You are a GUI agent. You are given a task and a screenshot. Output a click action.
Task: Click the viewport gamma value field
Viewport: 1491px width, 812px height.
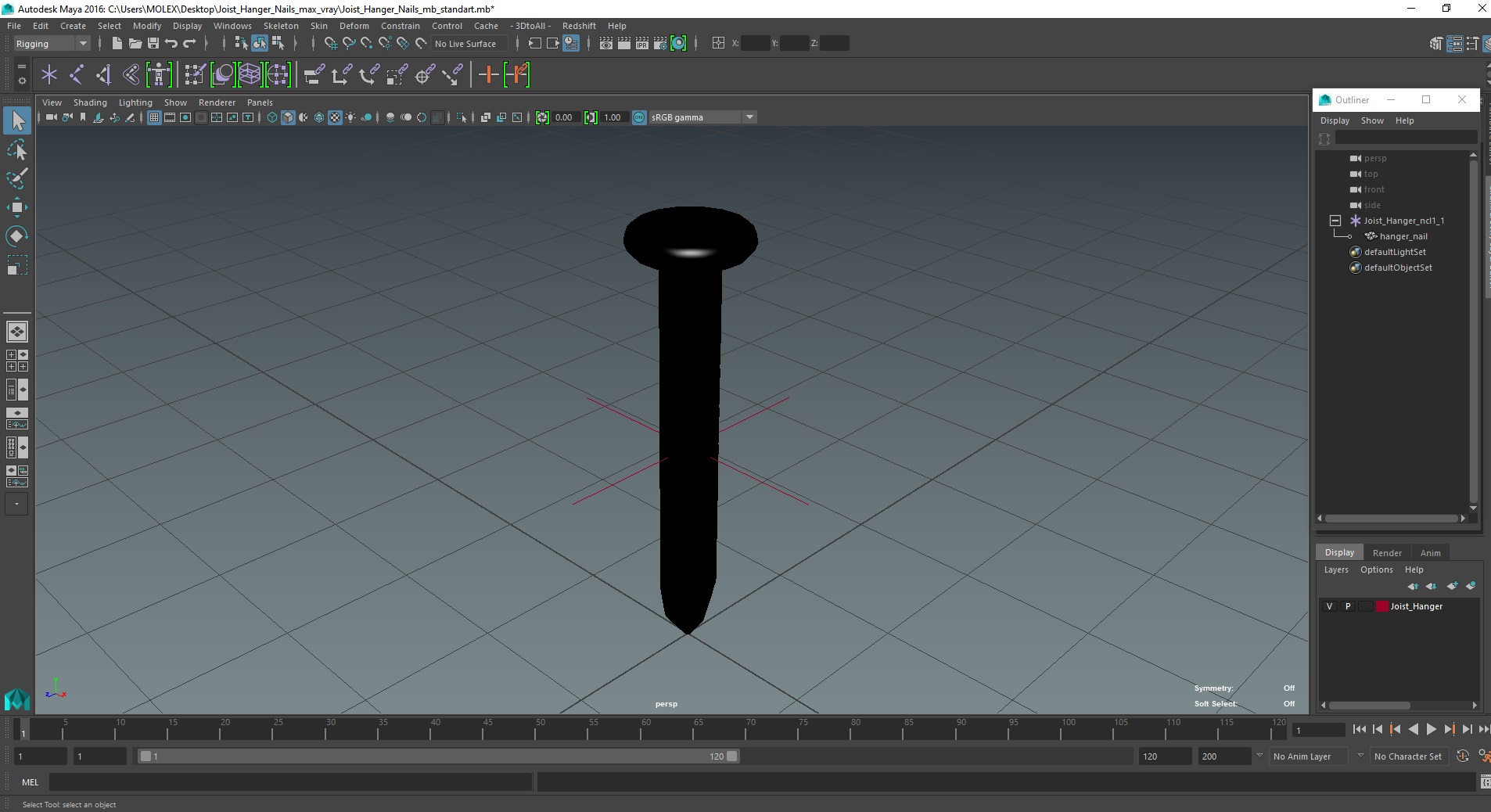[615, 117]
